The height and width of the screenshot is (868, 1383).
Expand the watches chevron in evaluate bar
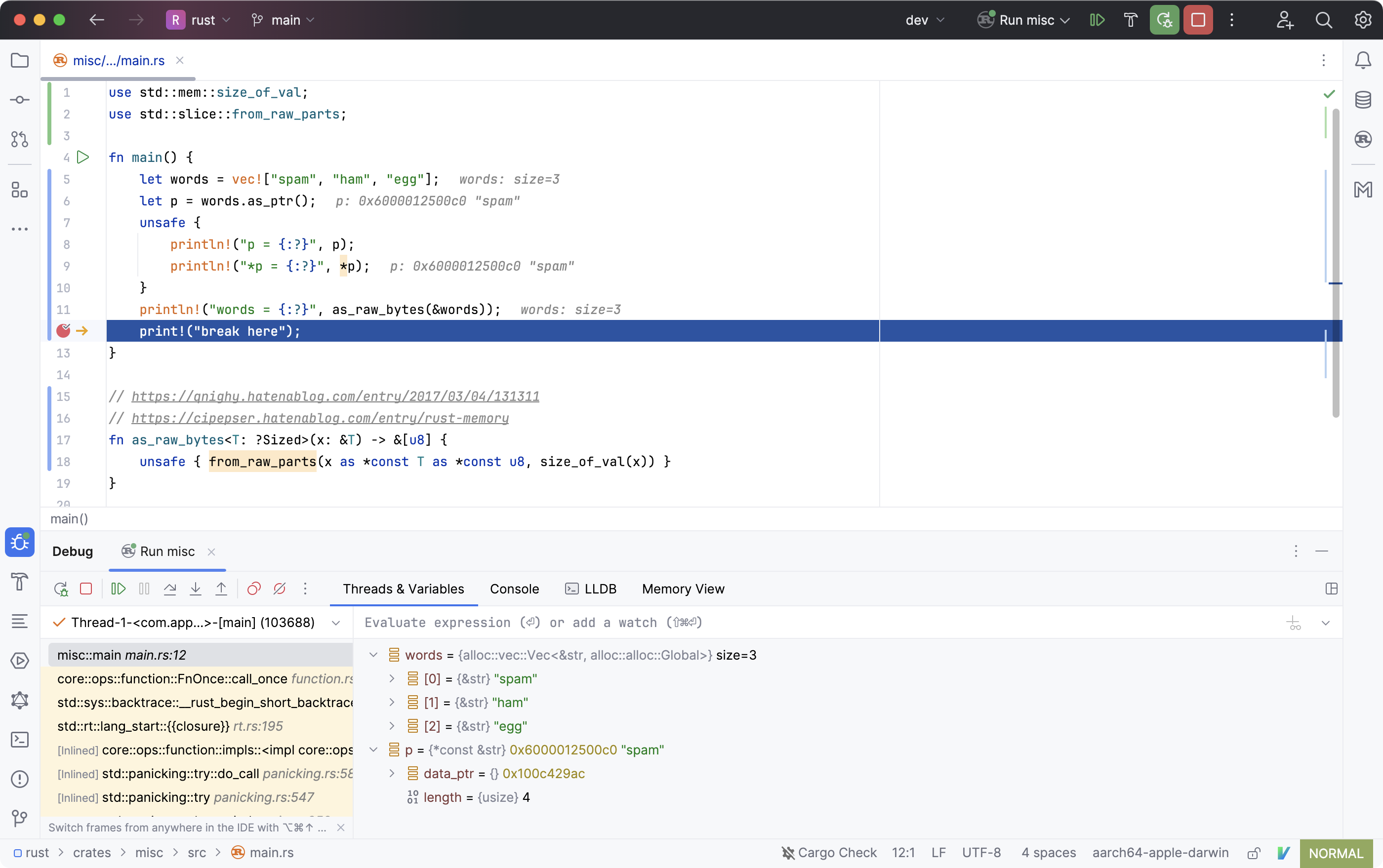1326,623
